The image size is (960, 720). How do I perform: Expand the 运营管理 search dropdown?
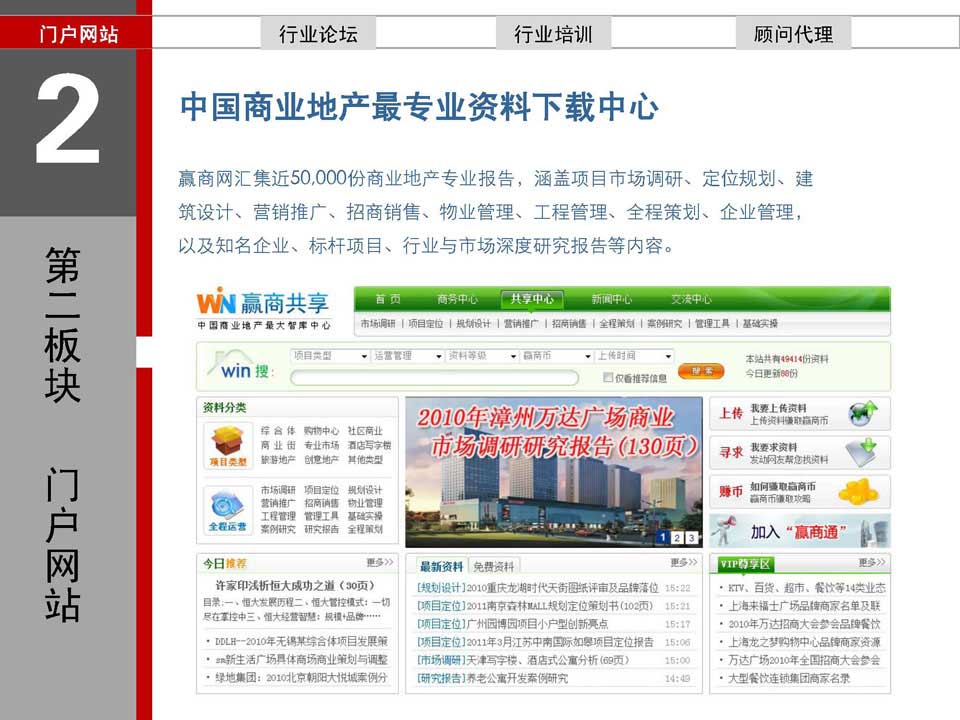[x=408, y=356]
